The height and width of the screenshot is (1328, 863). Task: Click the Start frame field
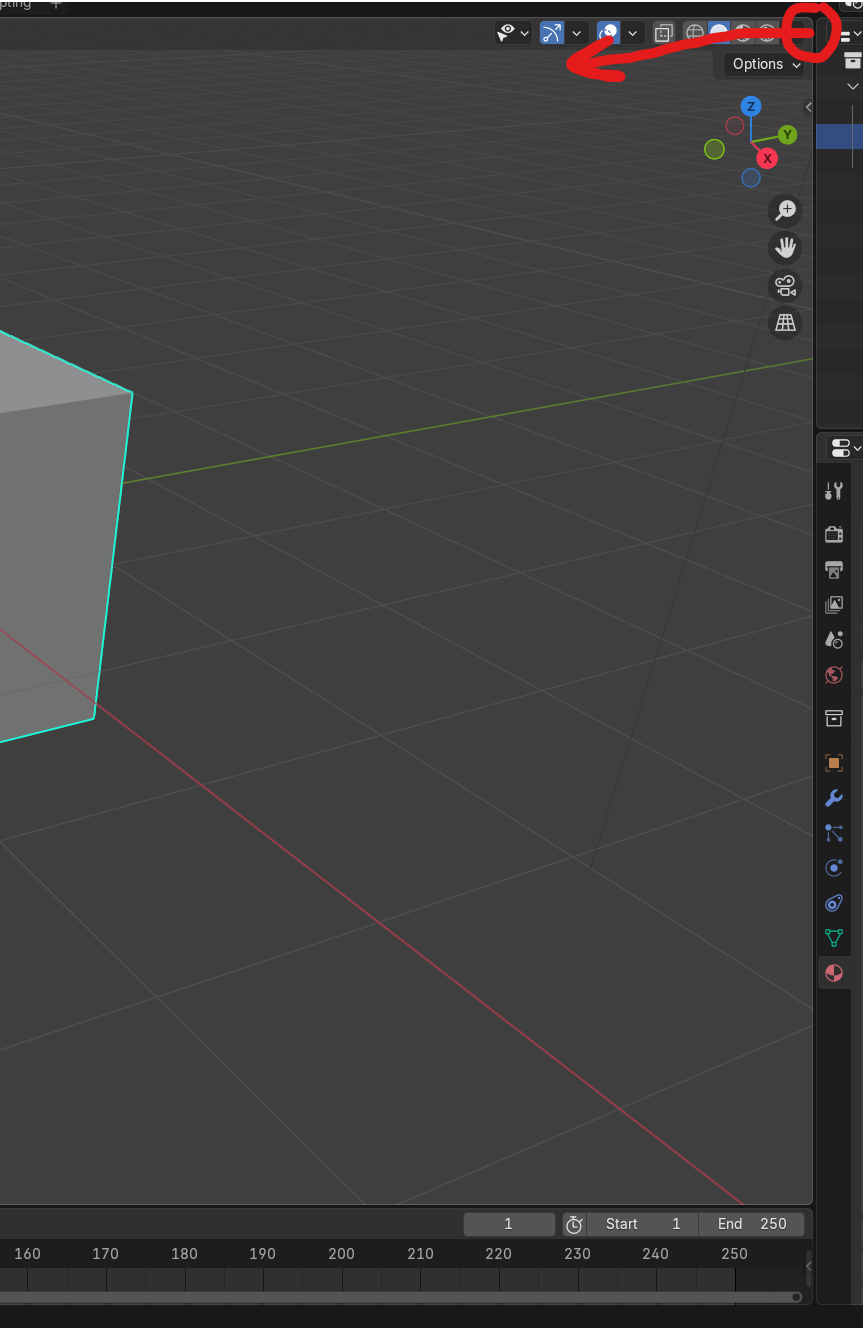point(641,1224)
